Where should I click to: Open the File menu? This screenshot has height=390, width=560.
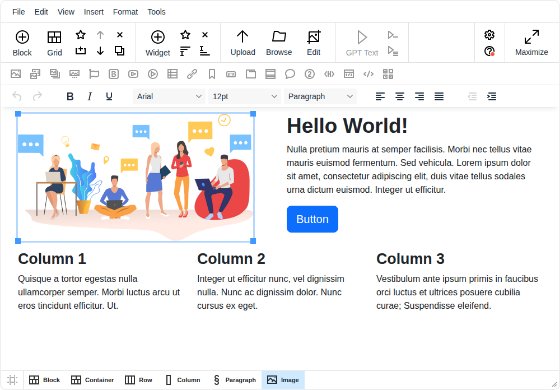click(19, 12)
